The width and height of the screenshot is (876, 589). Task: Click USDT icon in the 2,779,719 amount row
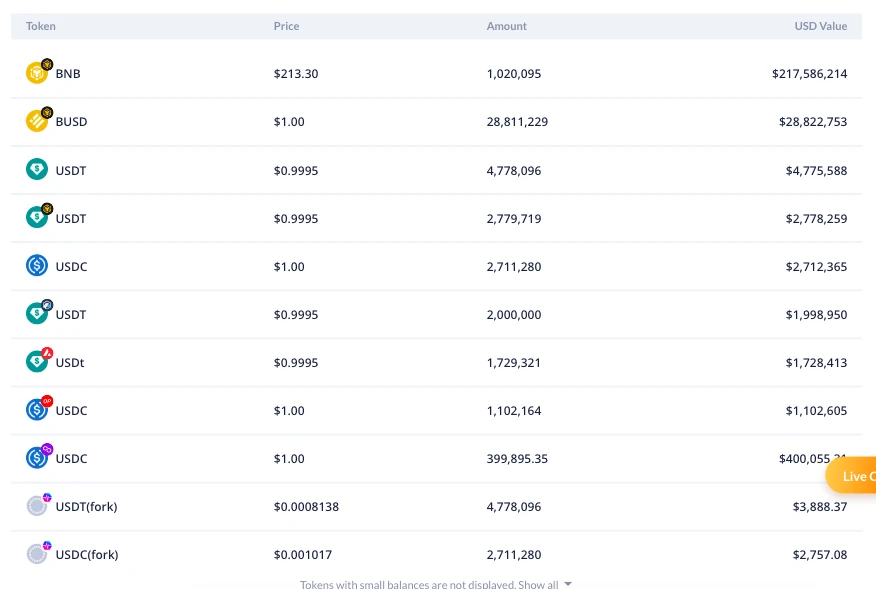[37, 217]
